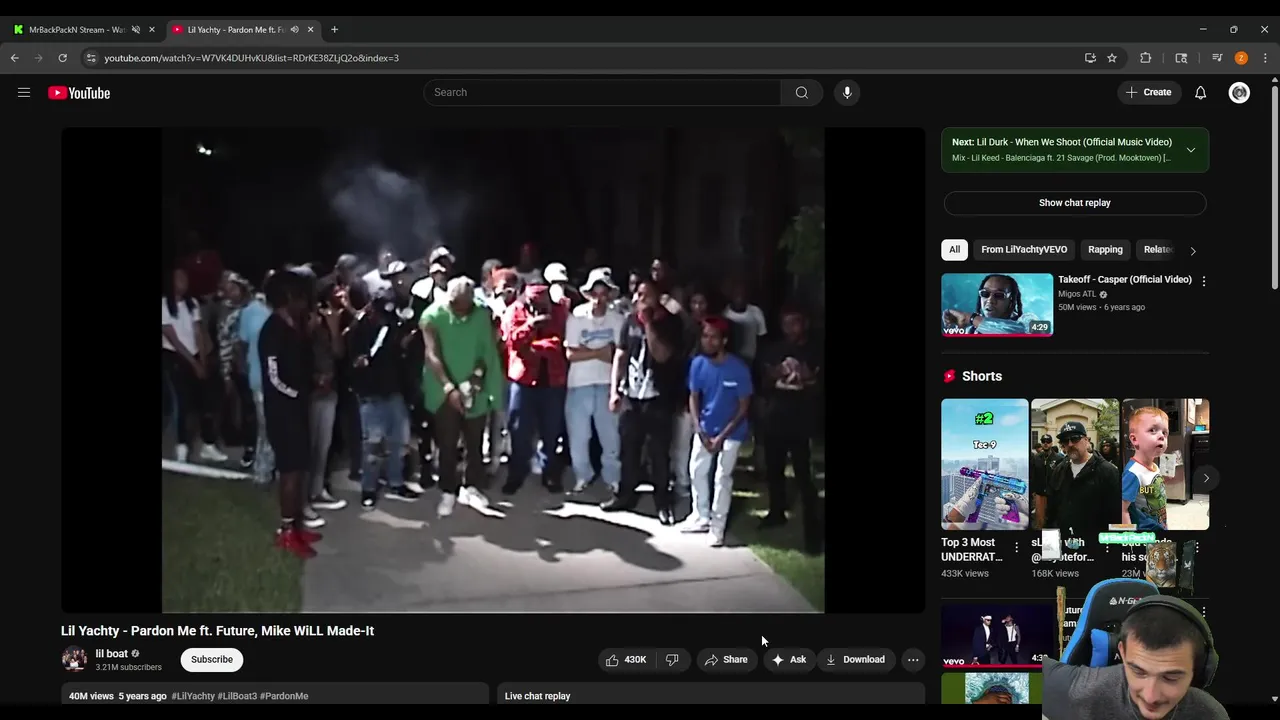1280x720 pixels.
Task: Open more actions for the video
Action: (913, 659)
